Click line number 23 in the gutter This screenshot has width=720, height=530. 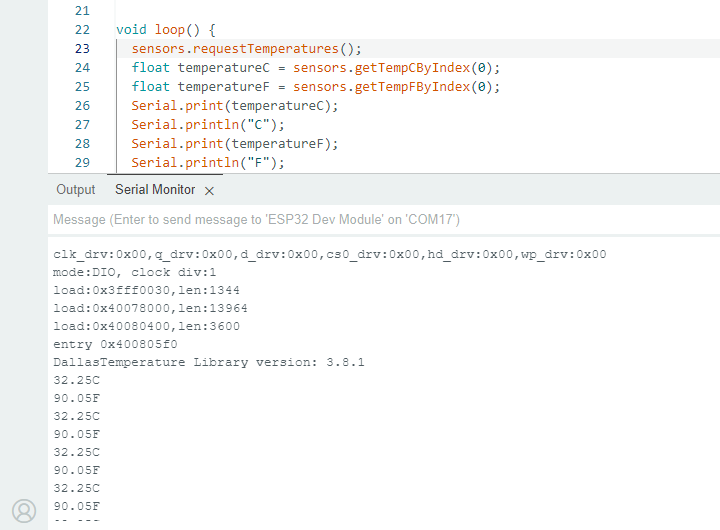(82, 49)
